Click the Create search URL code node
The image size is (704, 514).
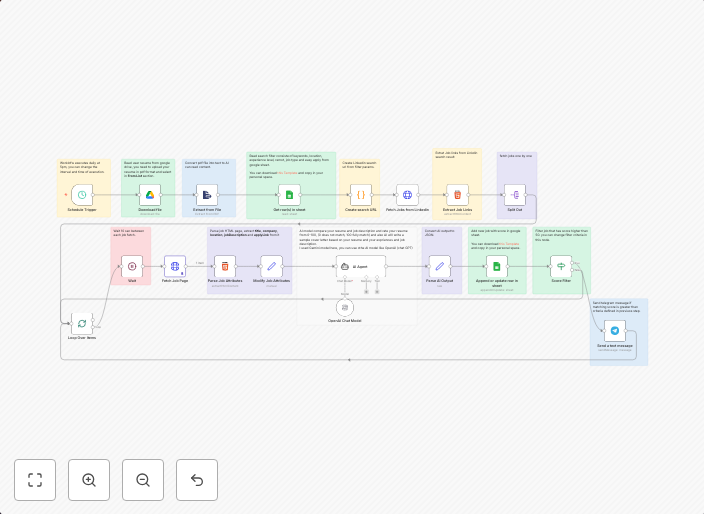click(362, 195)
